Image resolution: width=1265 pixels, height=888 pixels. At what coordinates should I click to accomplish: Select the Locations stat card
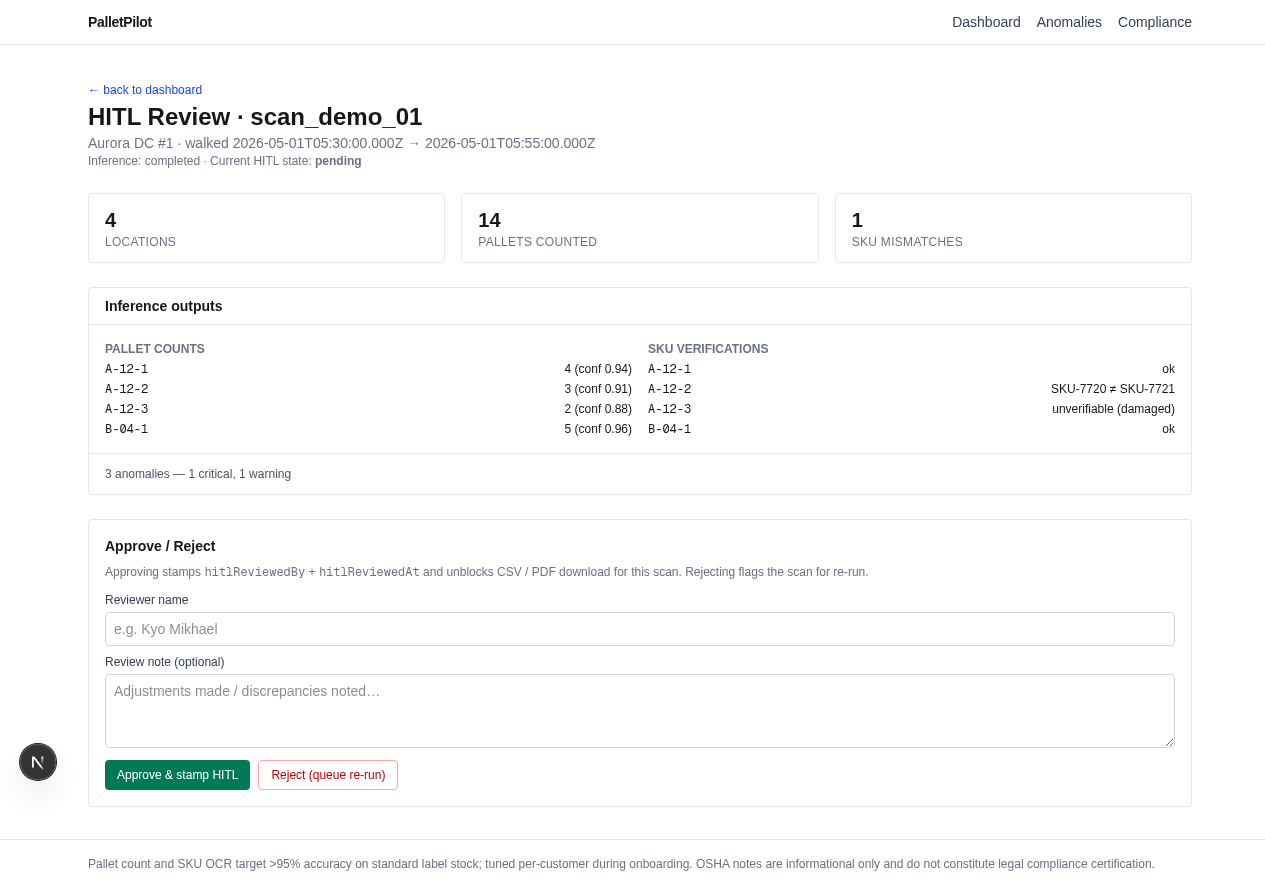[266, 228]
